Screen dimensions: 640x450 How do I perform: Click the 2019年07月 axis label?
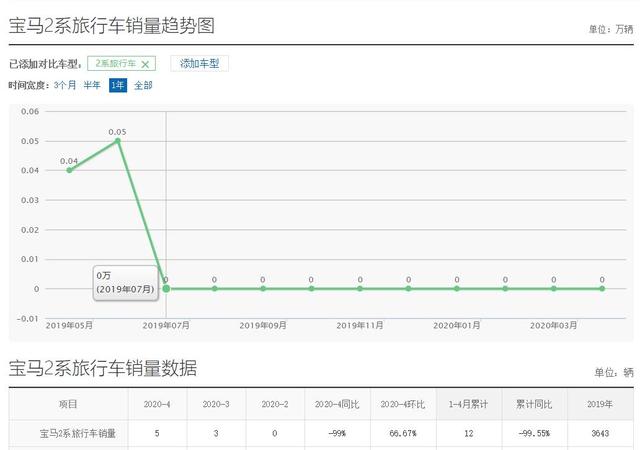[x=166, y=325]
